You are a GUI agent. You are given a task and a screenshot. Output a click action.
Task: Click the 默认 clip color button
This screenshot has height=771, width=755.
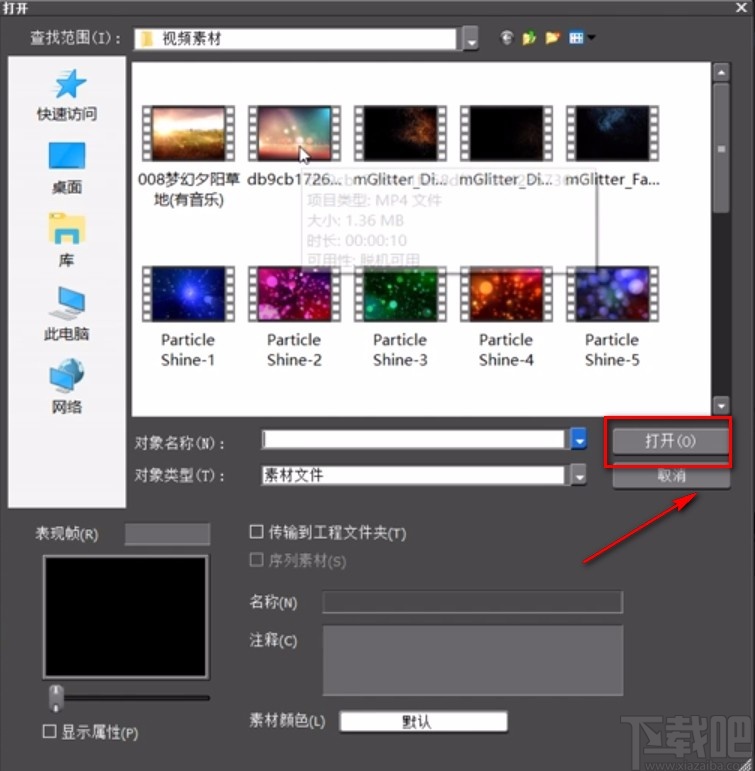tap(423, 722)
